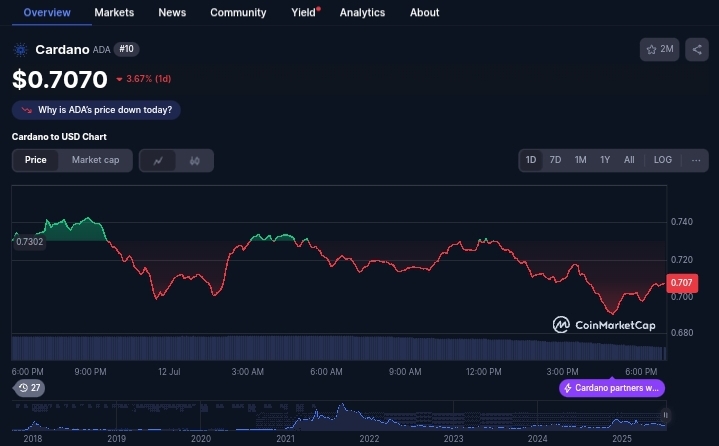Set chart range to 1Y

click(605, 160)
